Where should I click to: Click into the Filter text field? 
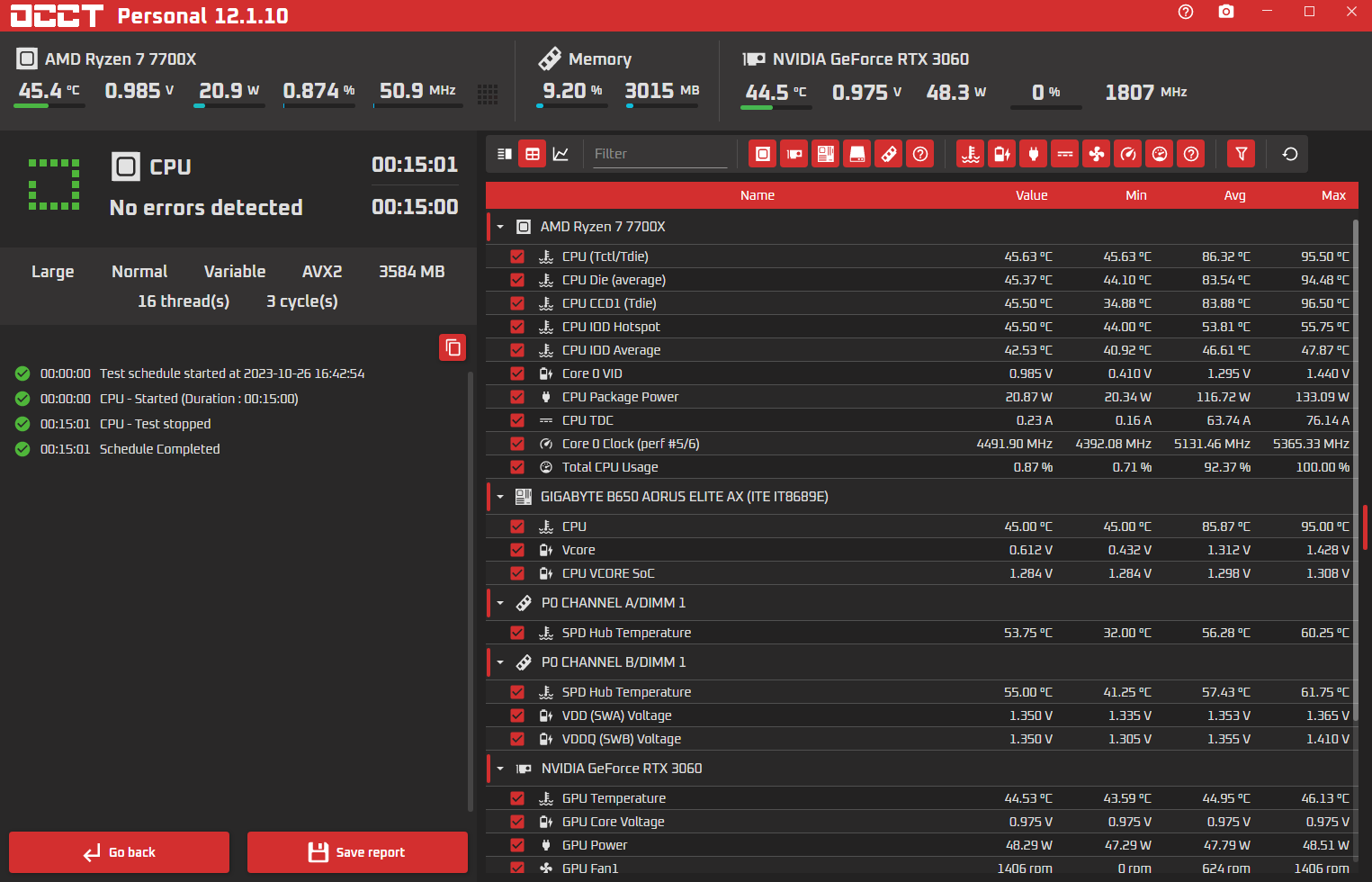click(659, 154)
